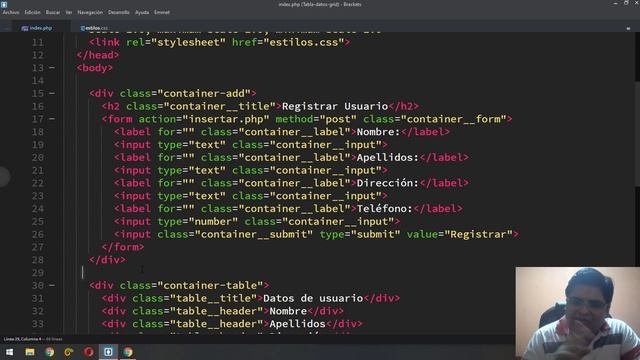The image size is (640, 360).
Task: Click on "Registrar" value in line 26
Action: click(478, 234)
